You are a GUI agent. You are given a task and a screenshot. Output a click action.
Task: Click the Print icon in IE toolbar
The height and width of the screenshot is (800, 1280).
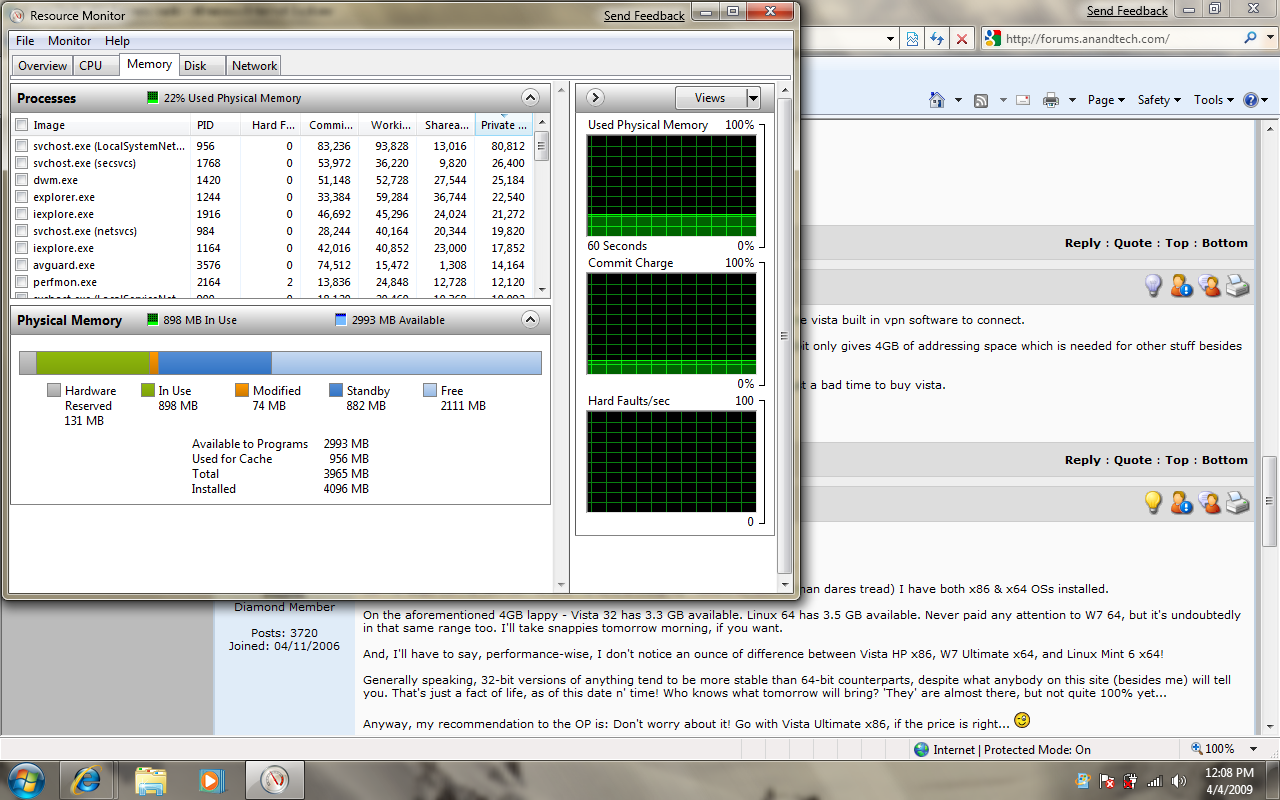[x=1050, y=100]
